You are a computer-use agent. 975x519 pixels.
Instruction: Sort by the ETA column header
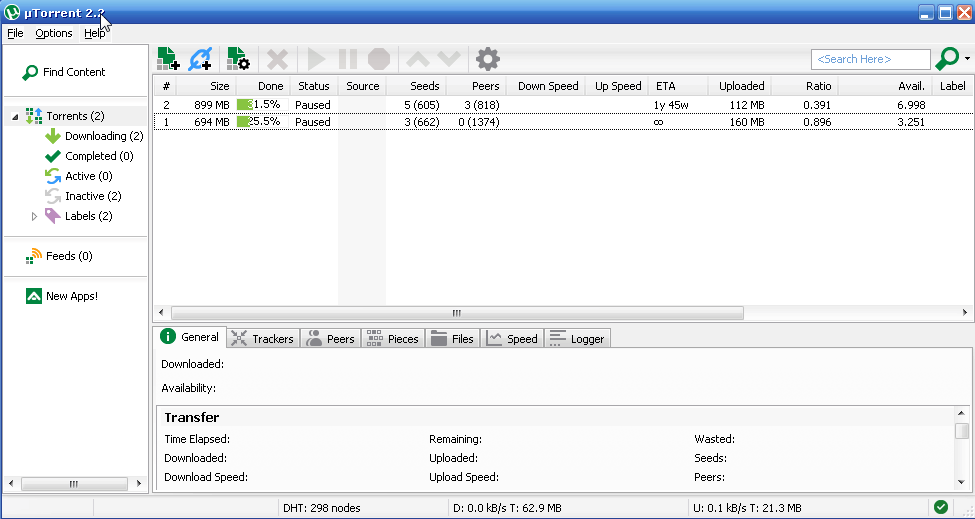point(678,86)
